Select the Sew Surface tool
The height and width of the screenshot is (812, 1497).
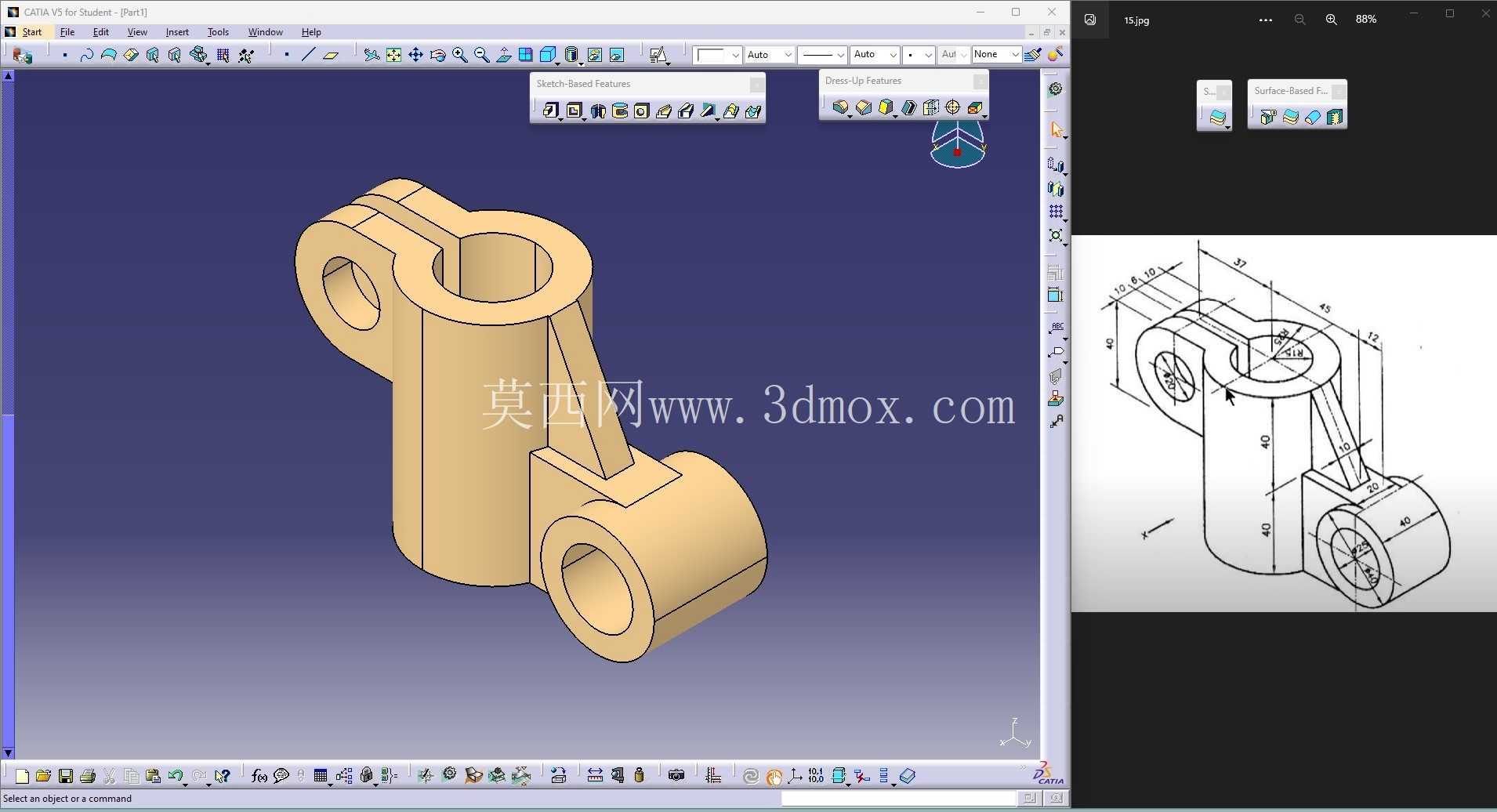pos(1334,117)
